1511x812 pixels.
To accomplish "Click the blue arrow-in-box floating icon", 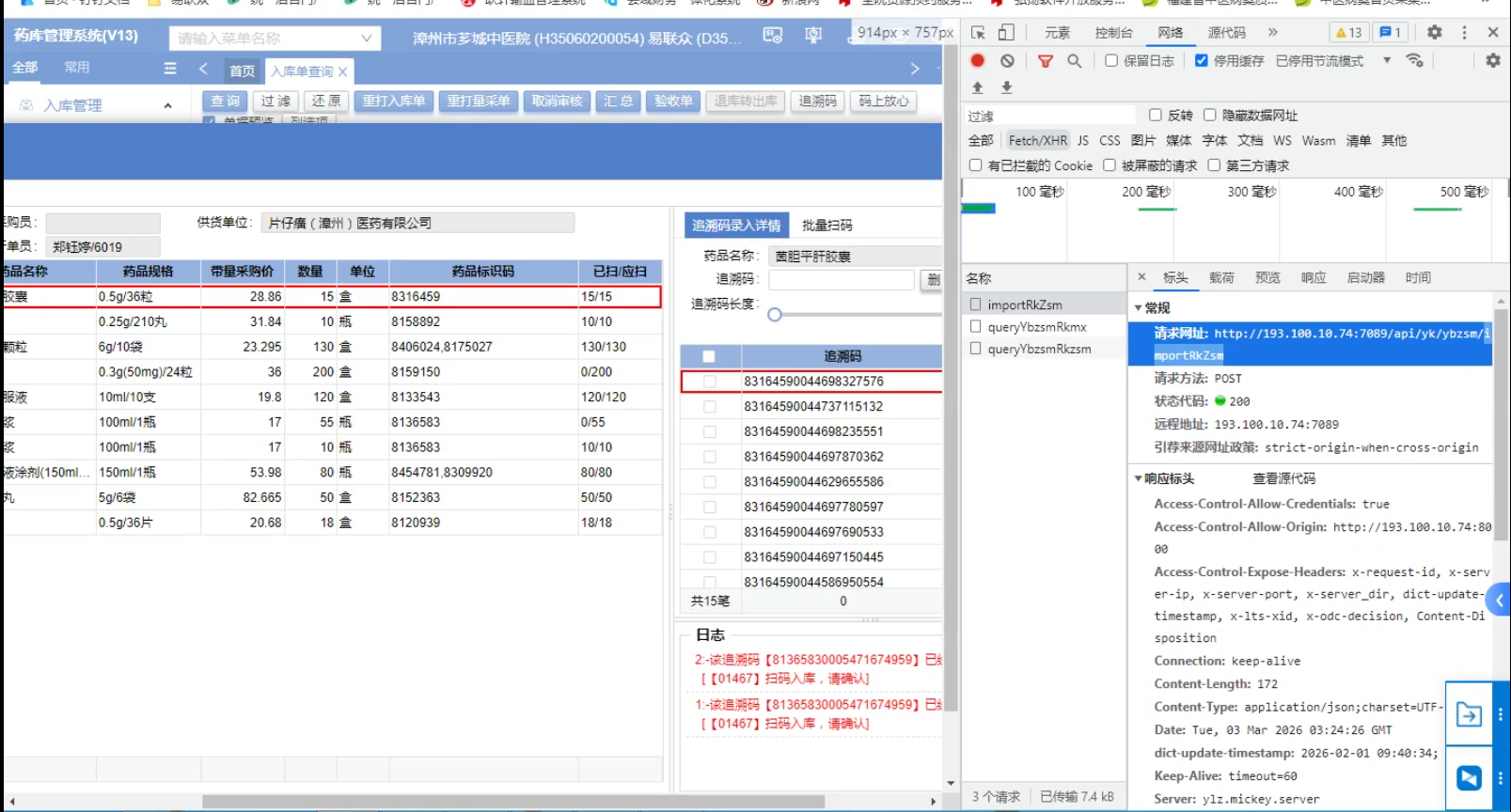I will (x=1469, y=715).
